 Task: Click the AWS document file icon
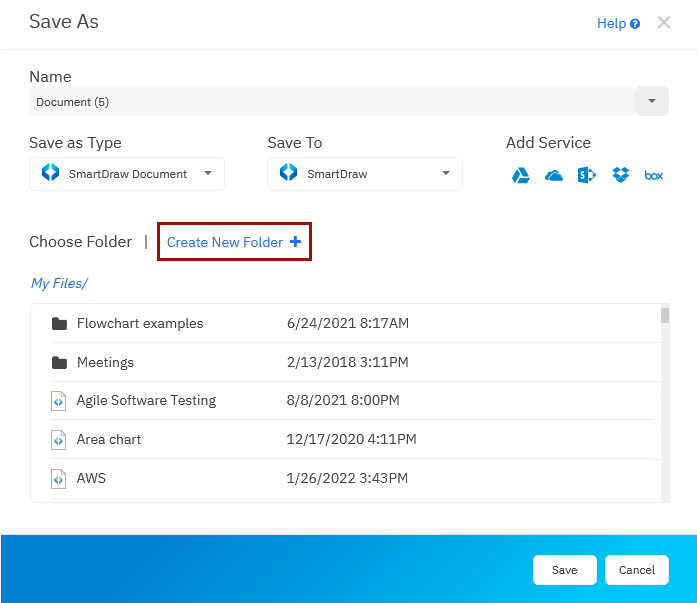[x=59, y=479]
